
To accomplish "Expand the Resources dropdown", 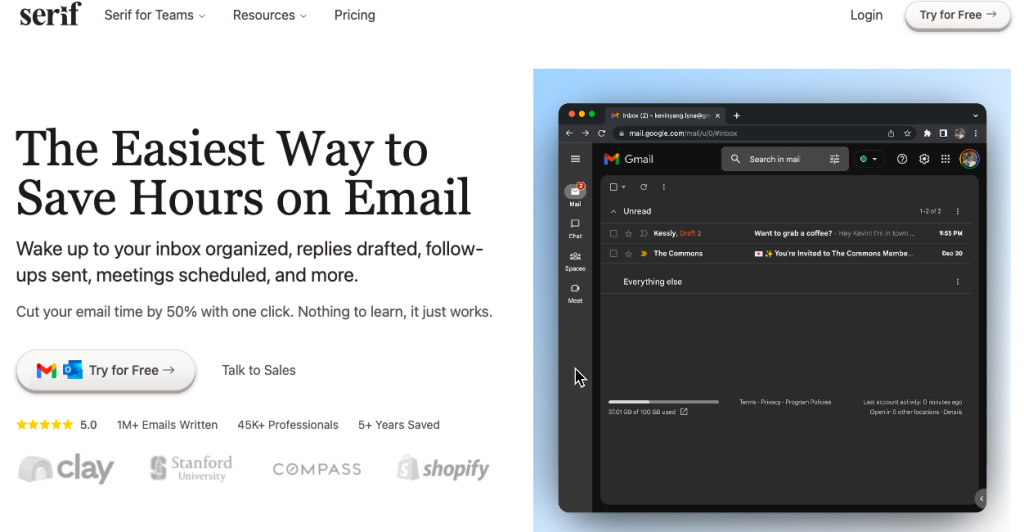I will point(270,15).
